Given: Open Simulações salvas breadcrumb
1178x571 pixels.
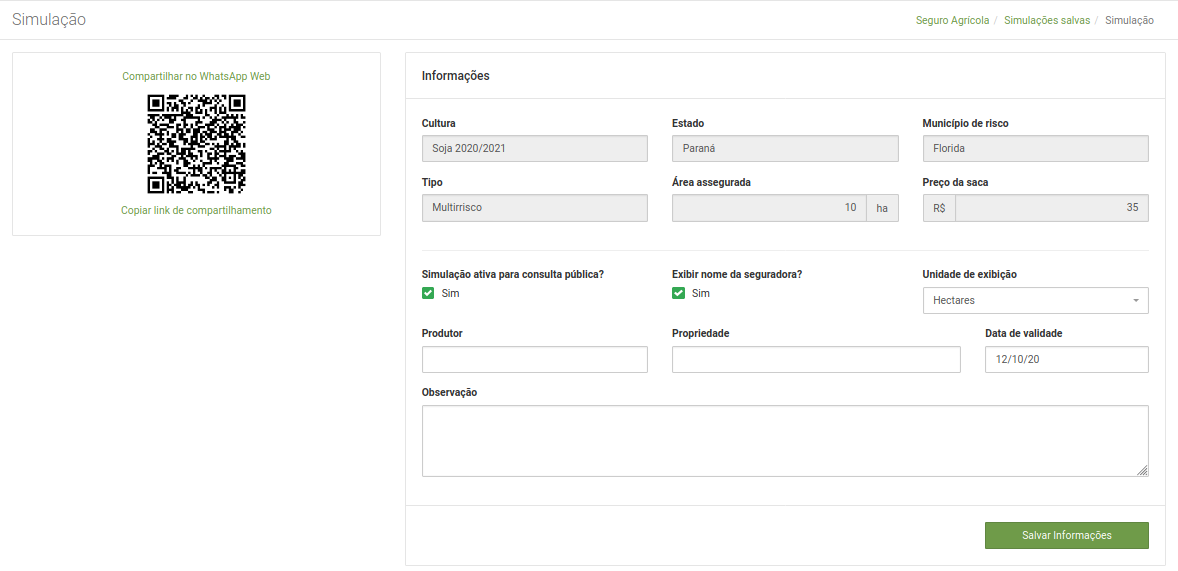Looking at the screenshot, I should point(1047,20).
